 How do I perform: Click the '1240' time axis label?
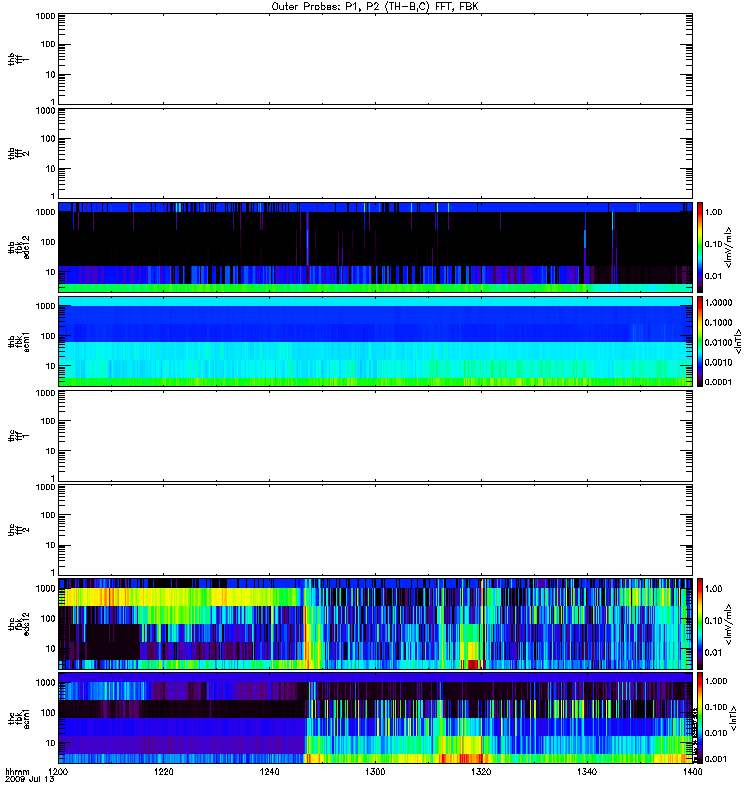click(269, 771)
